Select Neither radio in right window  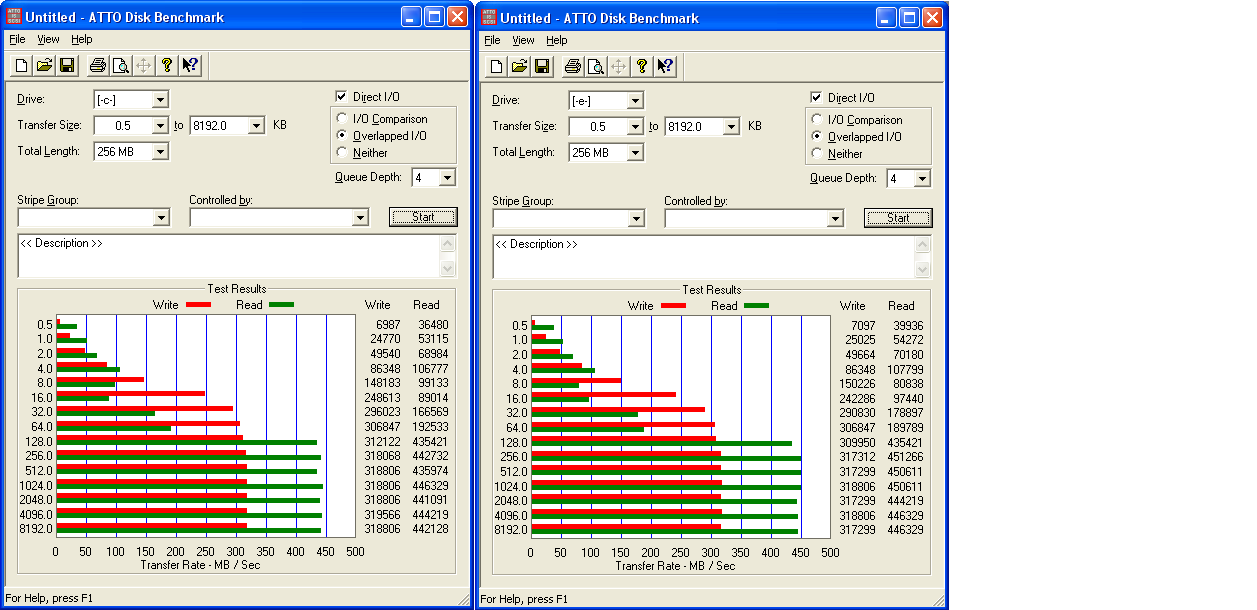pos(818,154)
